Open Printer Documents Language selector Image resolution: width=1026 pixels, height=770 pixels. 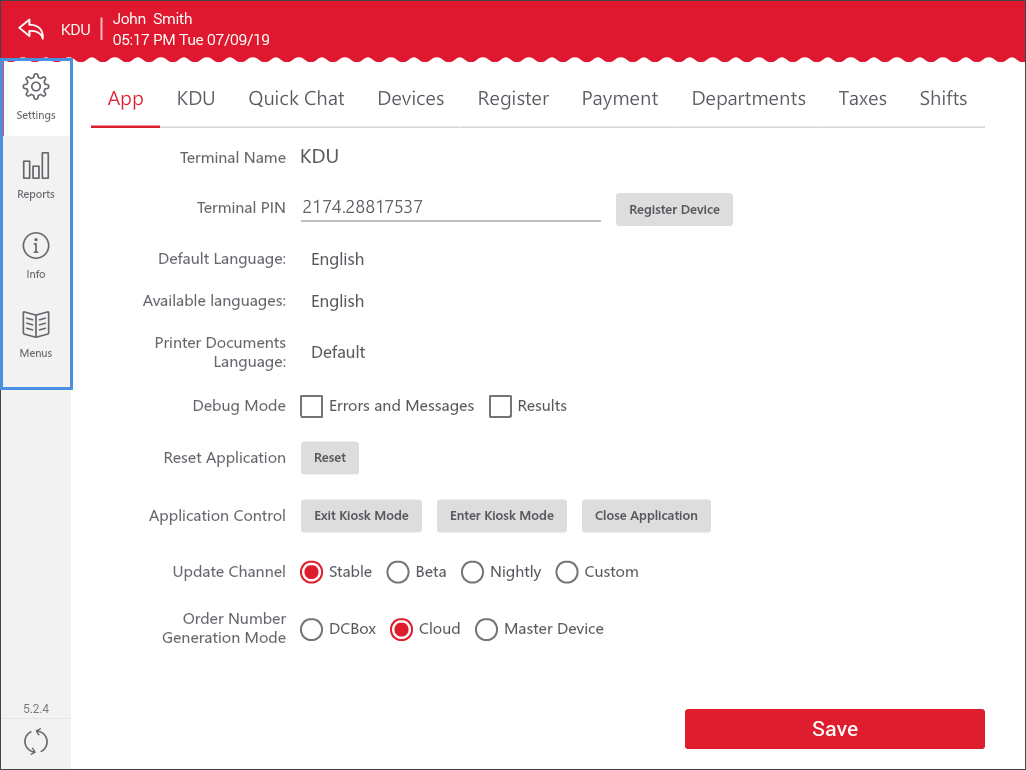click(338, 352)
